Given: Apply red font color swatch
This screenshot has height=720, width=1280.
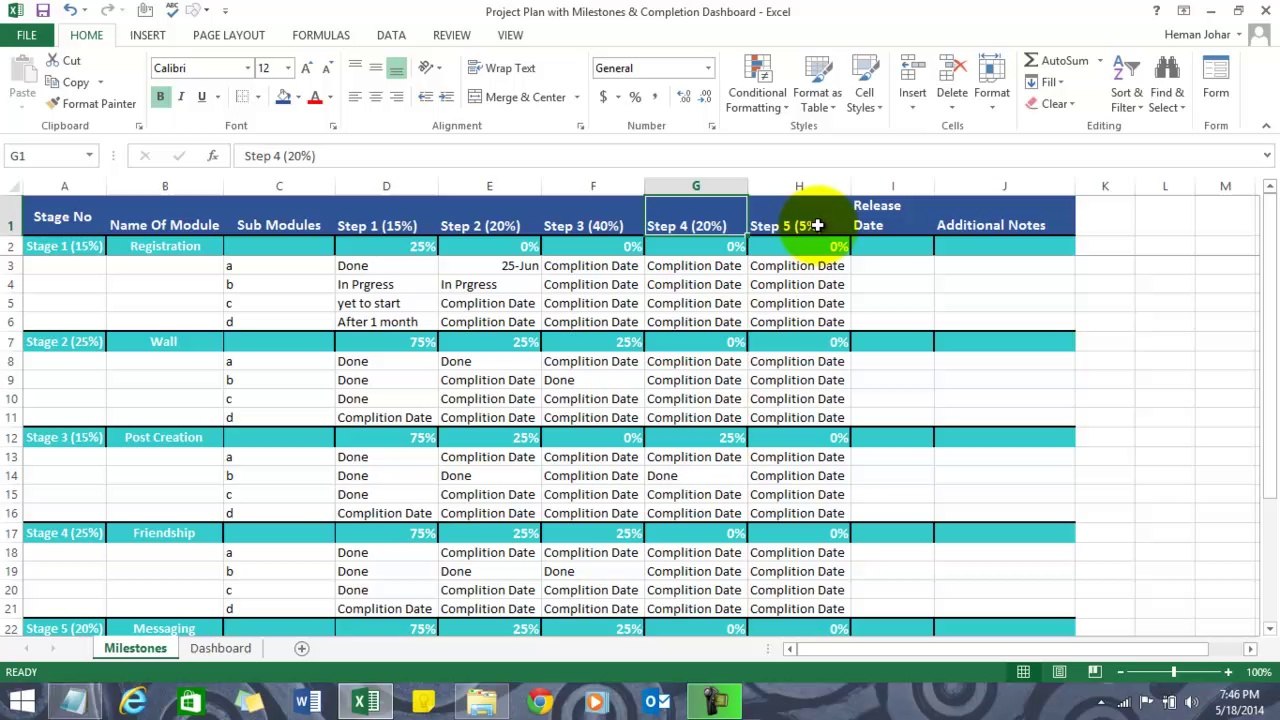Looking at the screenshot, I should point(314,97).
